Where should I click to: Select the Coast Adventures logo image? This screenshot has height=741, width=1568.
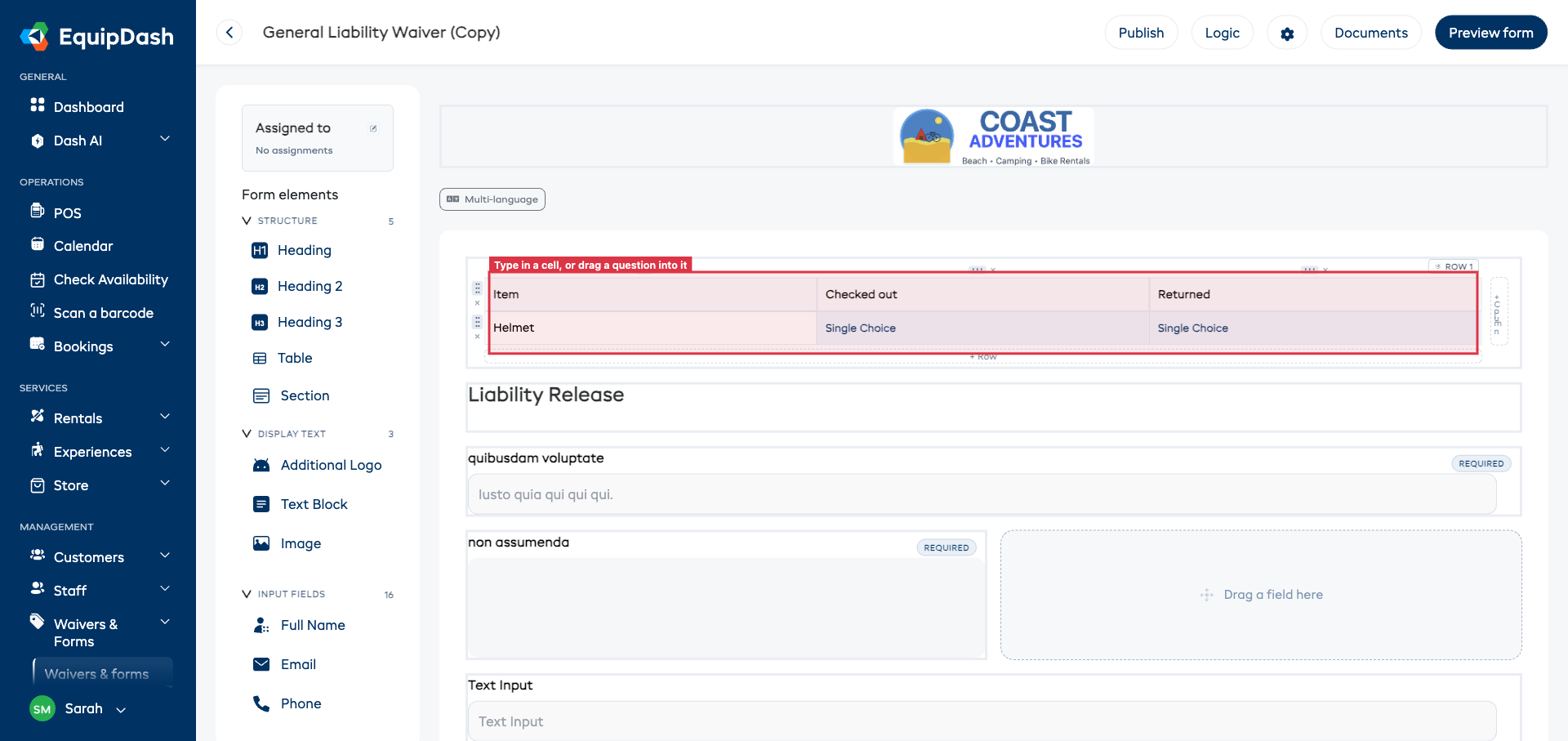pyautogui.click(x=994, y=136)
